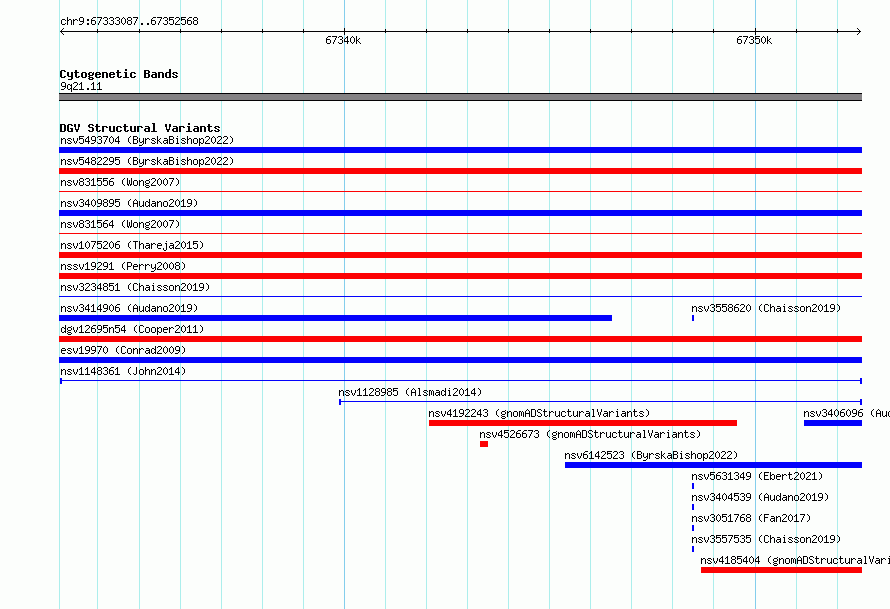Click the nsv5493704 (ByrskaBishop2022) label
890x609 pixels.
pyautogui.click(x=147, y=140)
